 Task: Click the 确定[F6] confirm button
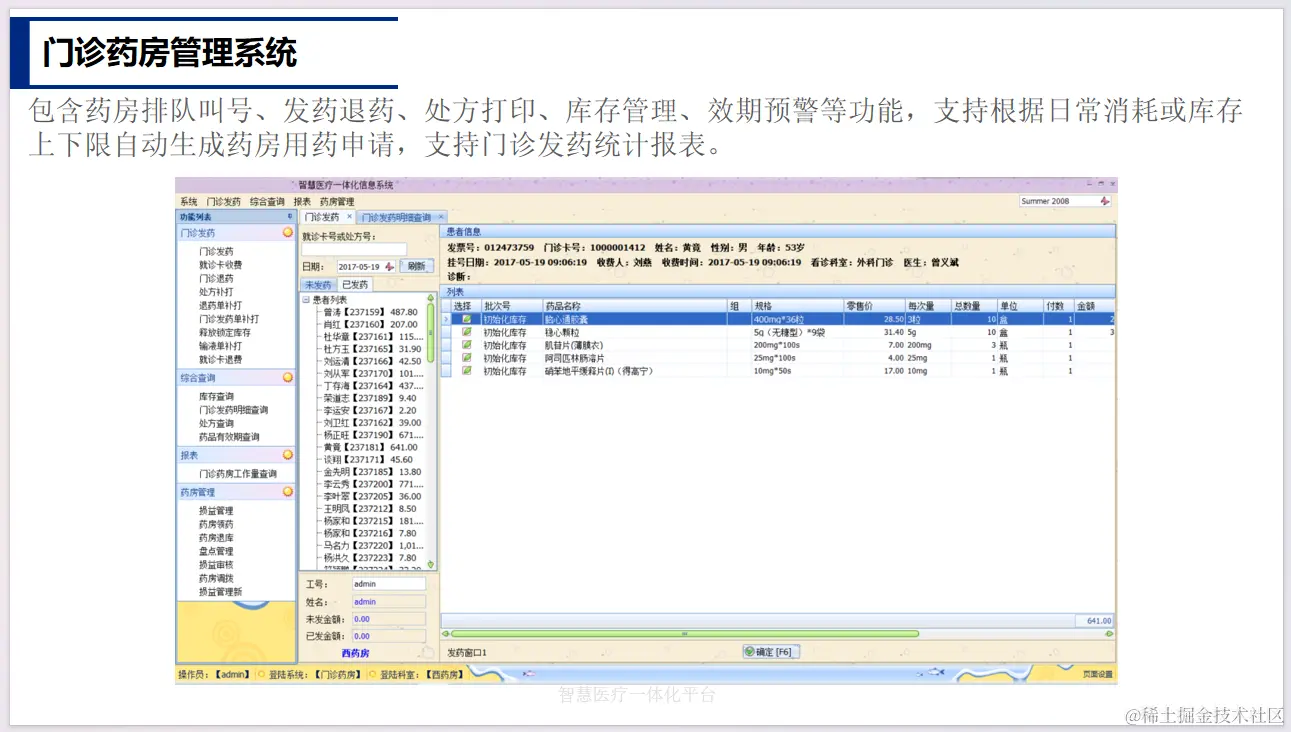coord(770,652)
